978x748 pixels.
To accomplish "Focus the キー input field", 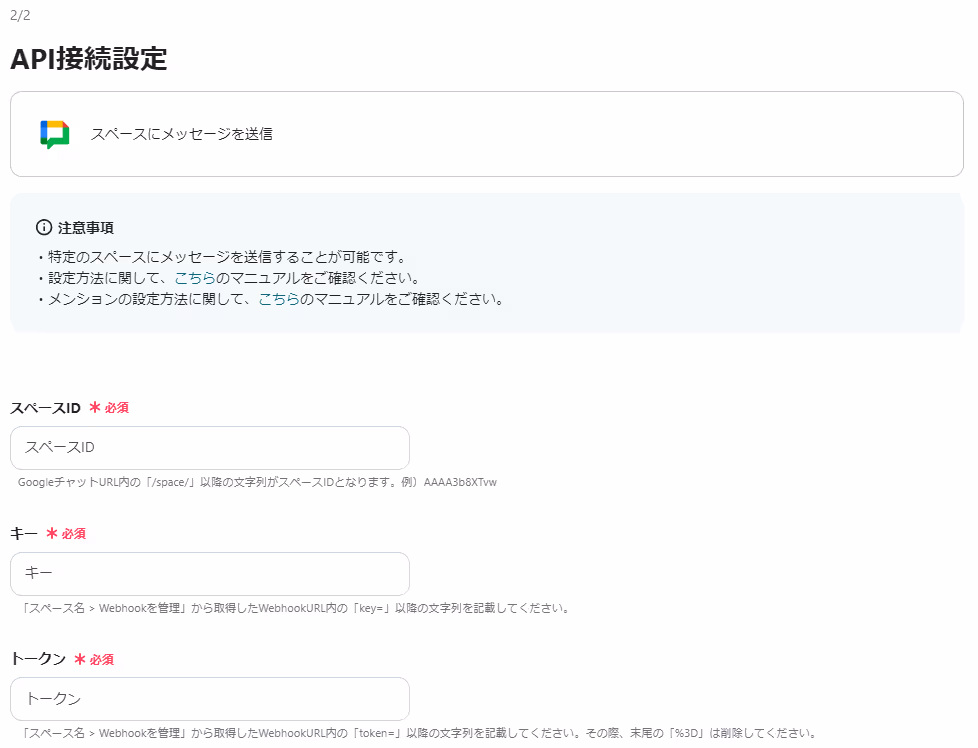I will click(210, 574).
